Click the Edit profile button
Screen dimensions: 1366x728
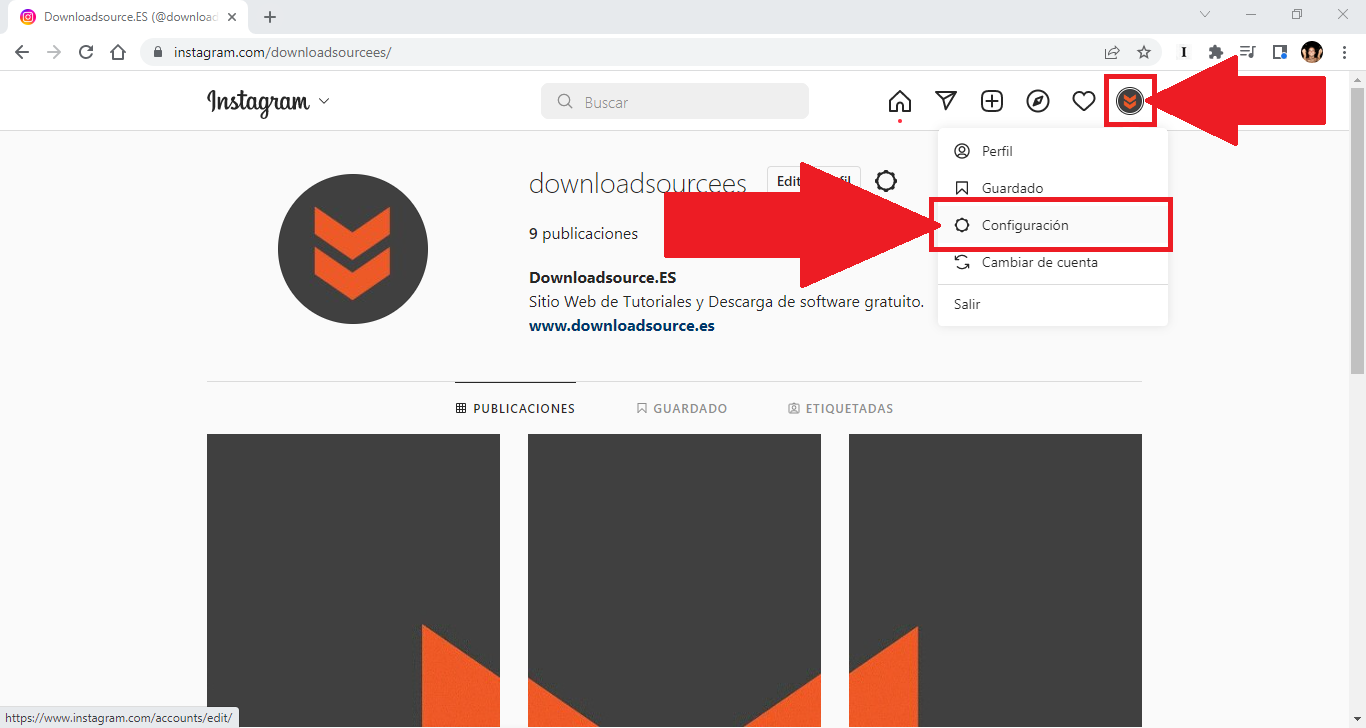pos(813,181)
